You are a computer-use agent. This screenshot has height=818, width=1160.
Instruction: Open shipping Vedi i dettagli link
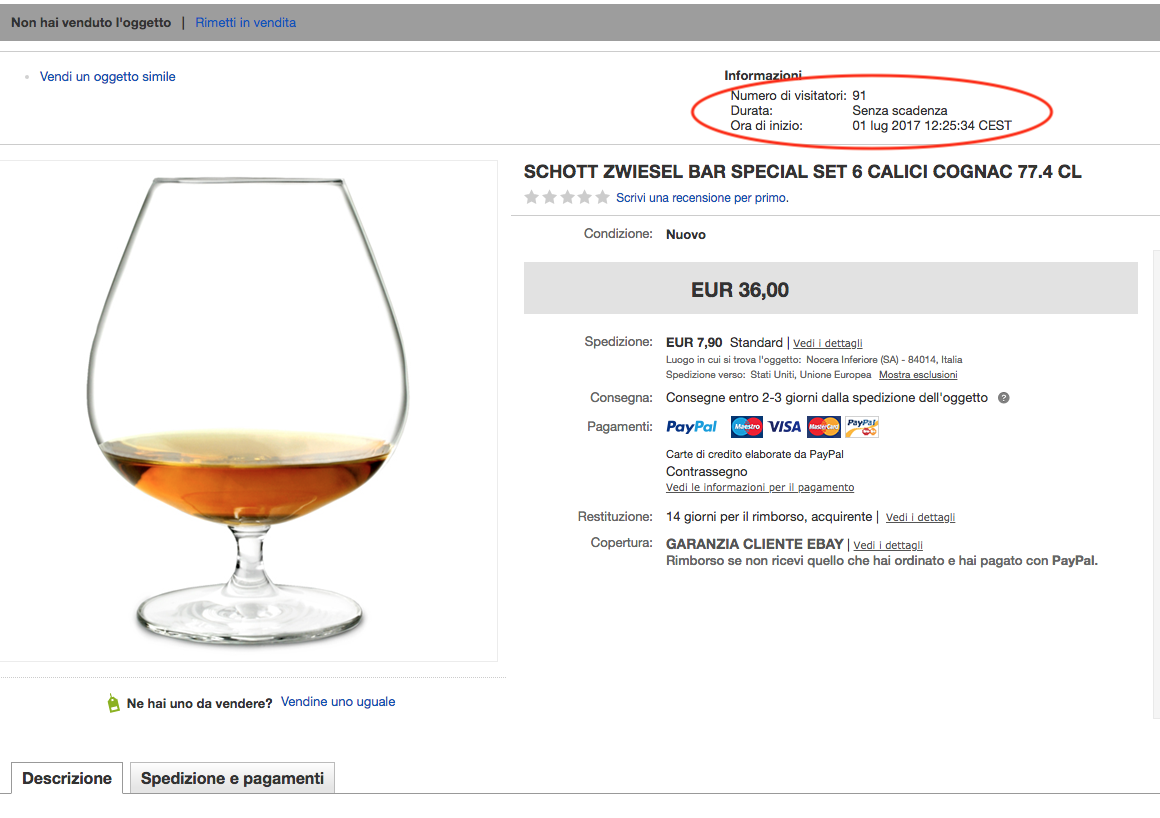(x=828, y=343)
